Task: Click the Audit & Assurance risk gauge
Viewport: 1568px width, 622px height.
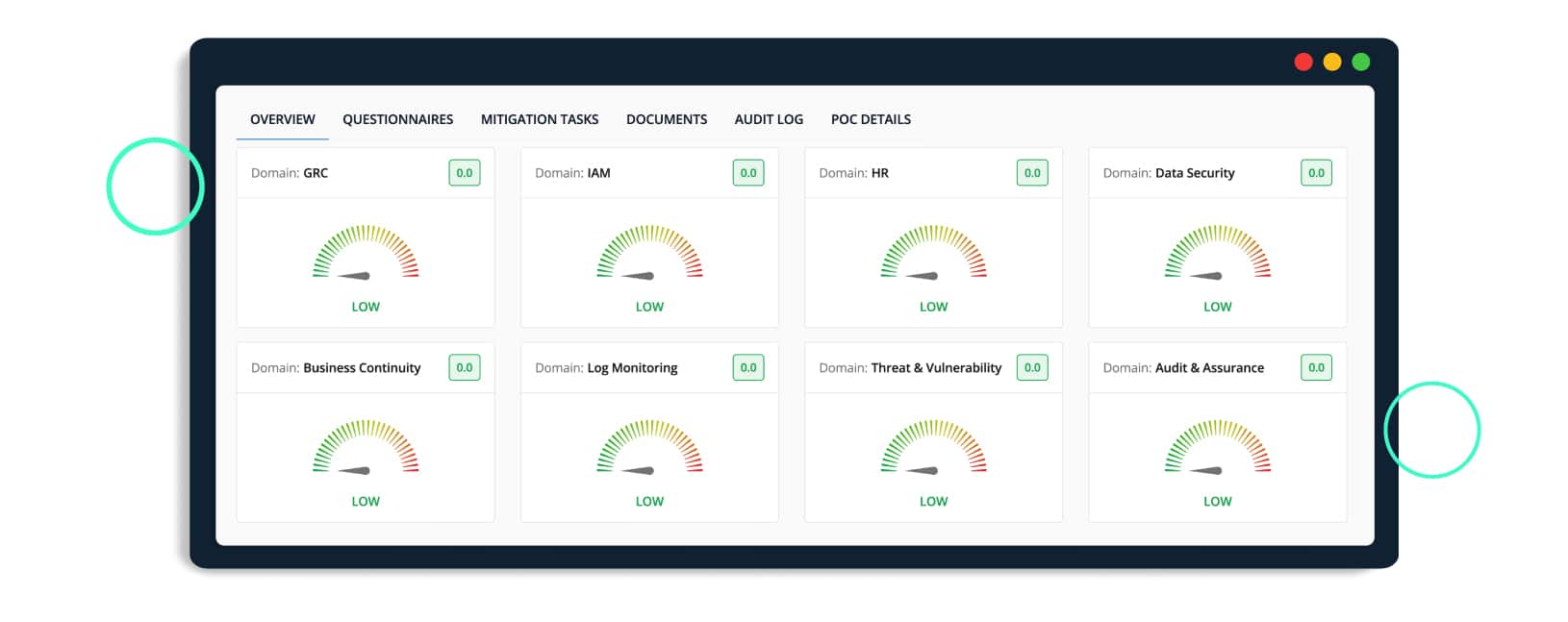Action: coord(1218,447)
